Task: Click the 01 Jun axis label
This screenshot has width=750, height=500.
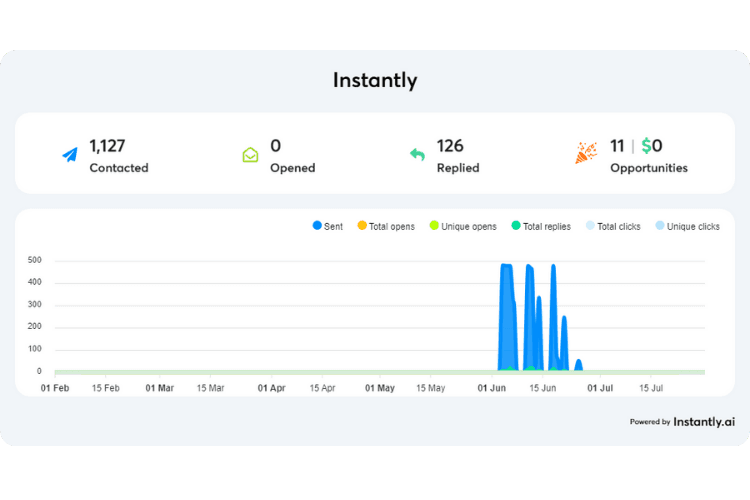Action: click(492, 388)
